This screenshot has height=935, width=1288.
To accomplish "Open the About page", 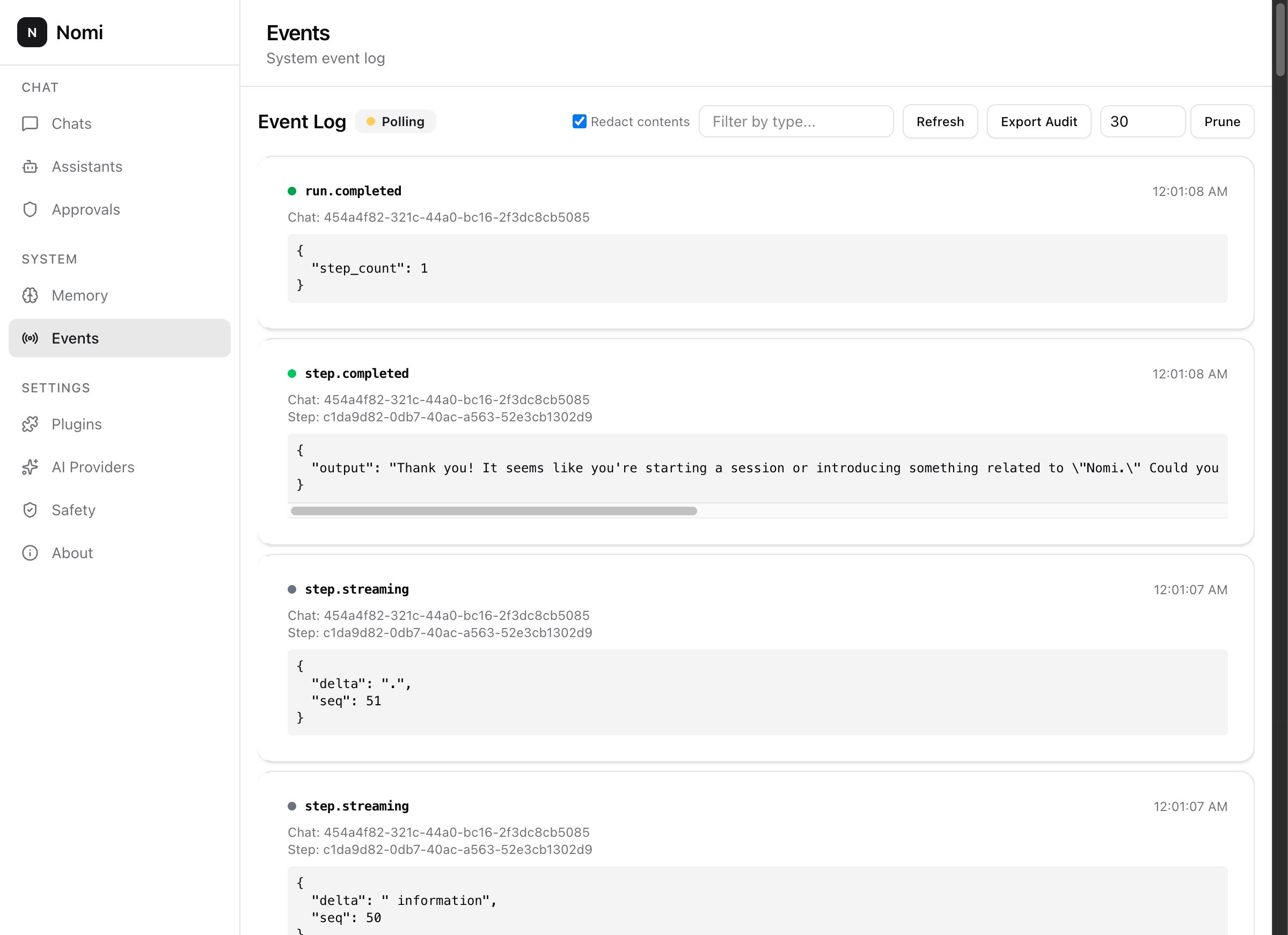I will point(120,553).
